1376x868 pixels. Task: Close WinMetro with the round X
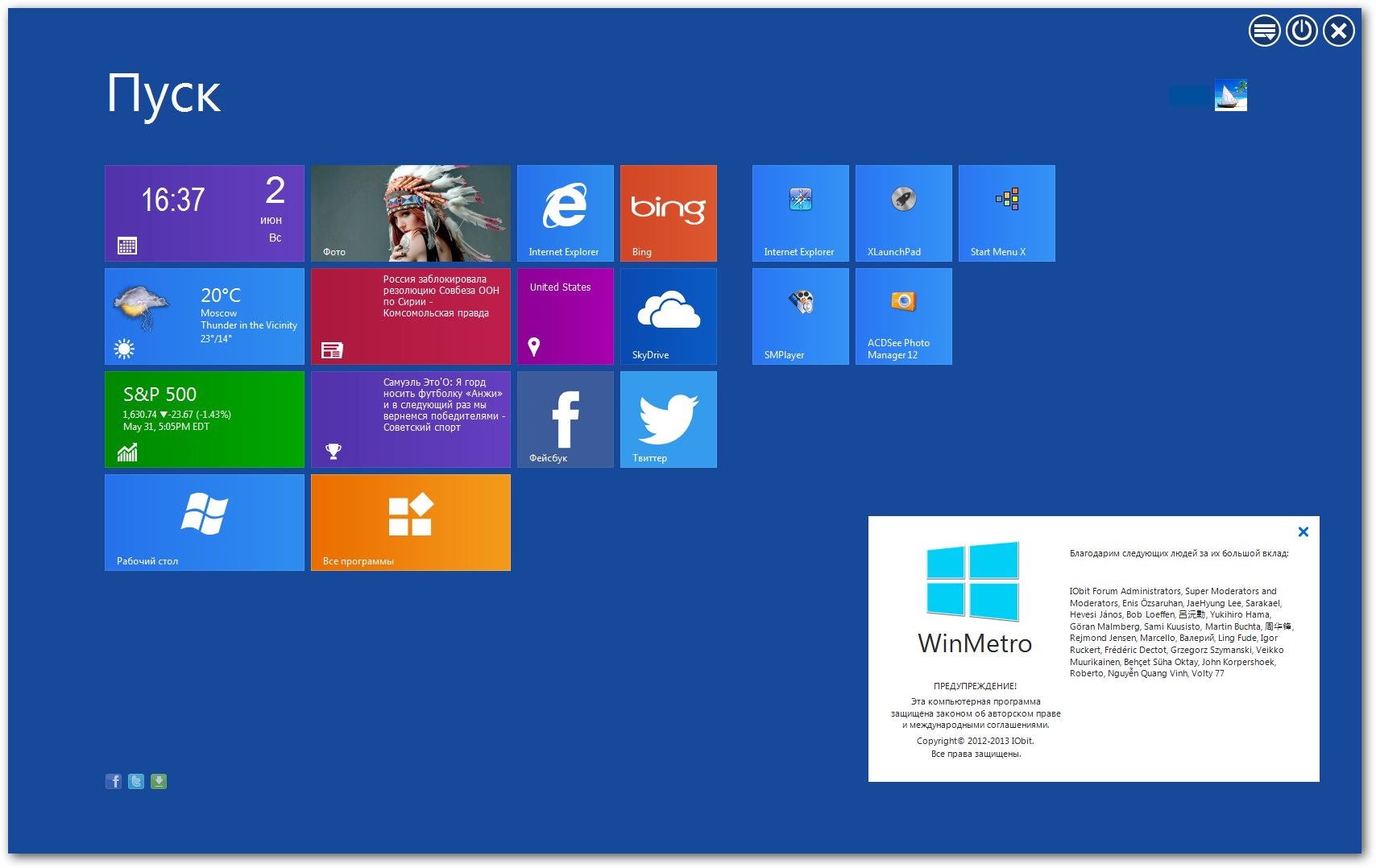(1339, 31)
